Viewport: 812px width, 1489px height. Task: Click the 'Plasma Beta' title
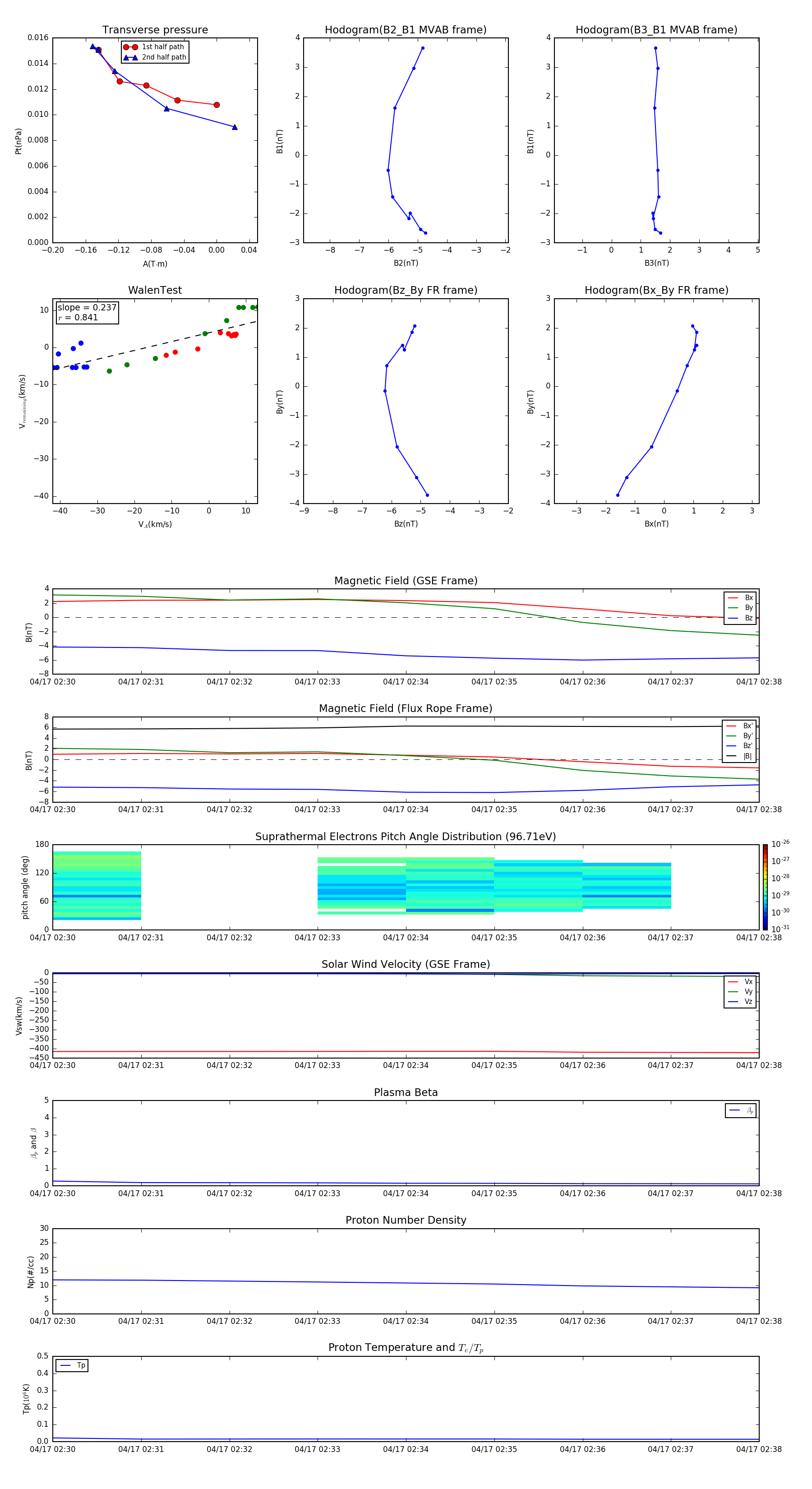point(406,1092)
